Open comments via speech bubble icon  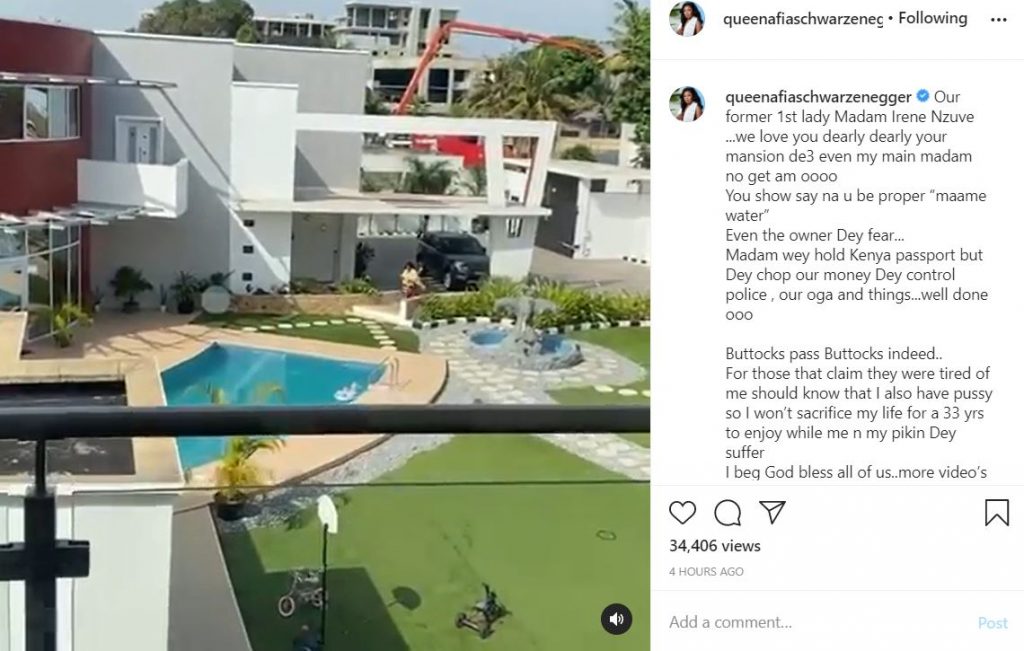pyautogui.click(x=728, y=513)
